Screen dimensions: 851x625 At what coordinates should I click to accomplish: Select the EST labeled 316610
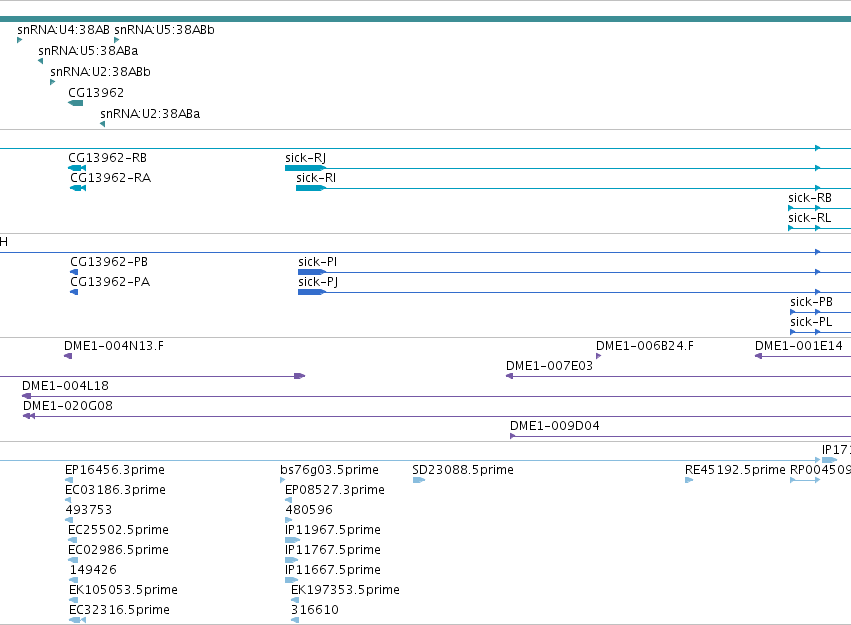(x=315, y=610)
